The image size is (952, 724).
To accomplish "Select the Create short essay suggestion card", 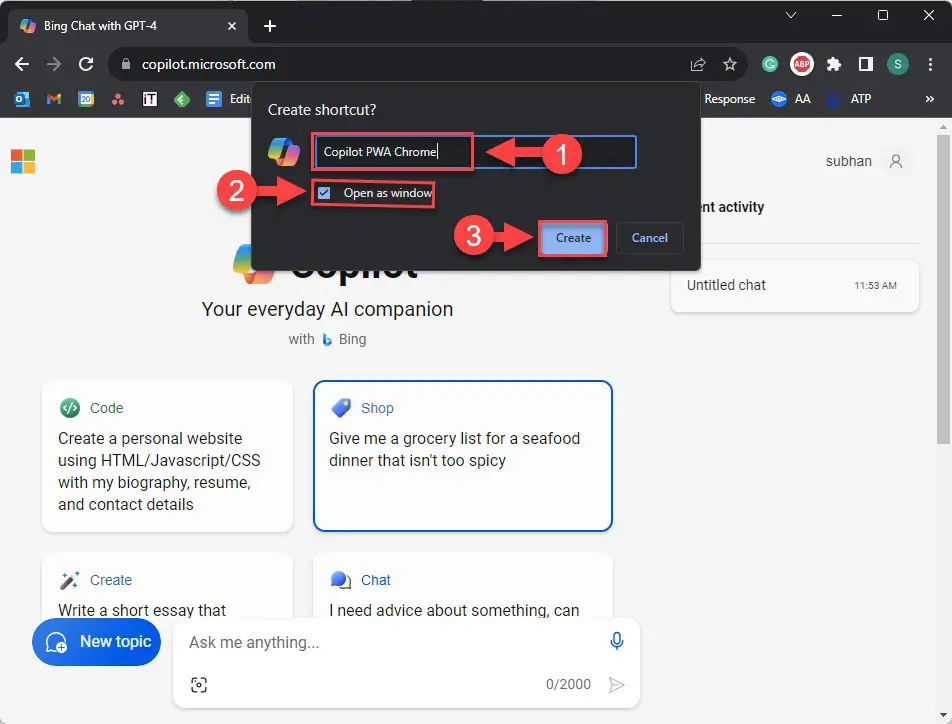I will click(167, 586).
